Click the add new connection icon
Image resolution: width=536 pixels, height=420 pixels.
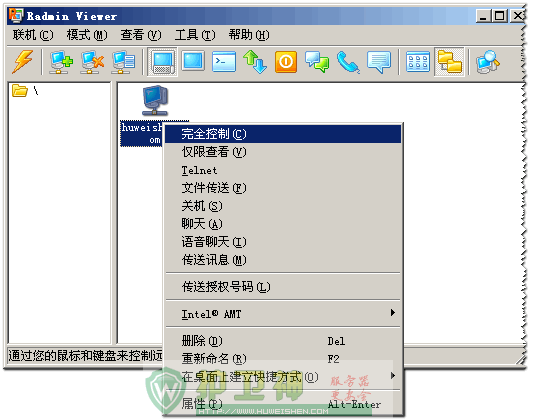pos(61,62)
